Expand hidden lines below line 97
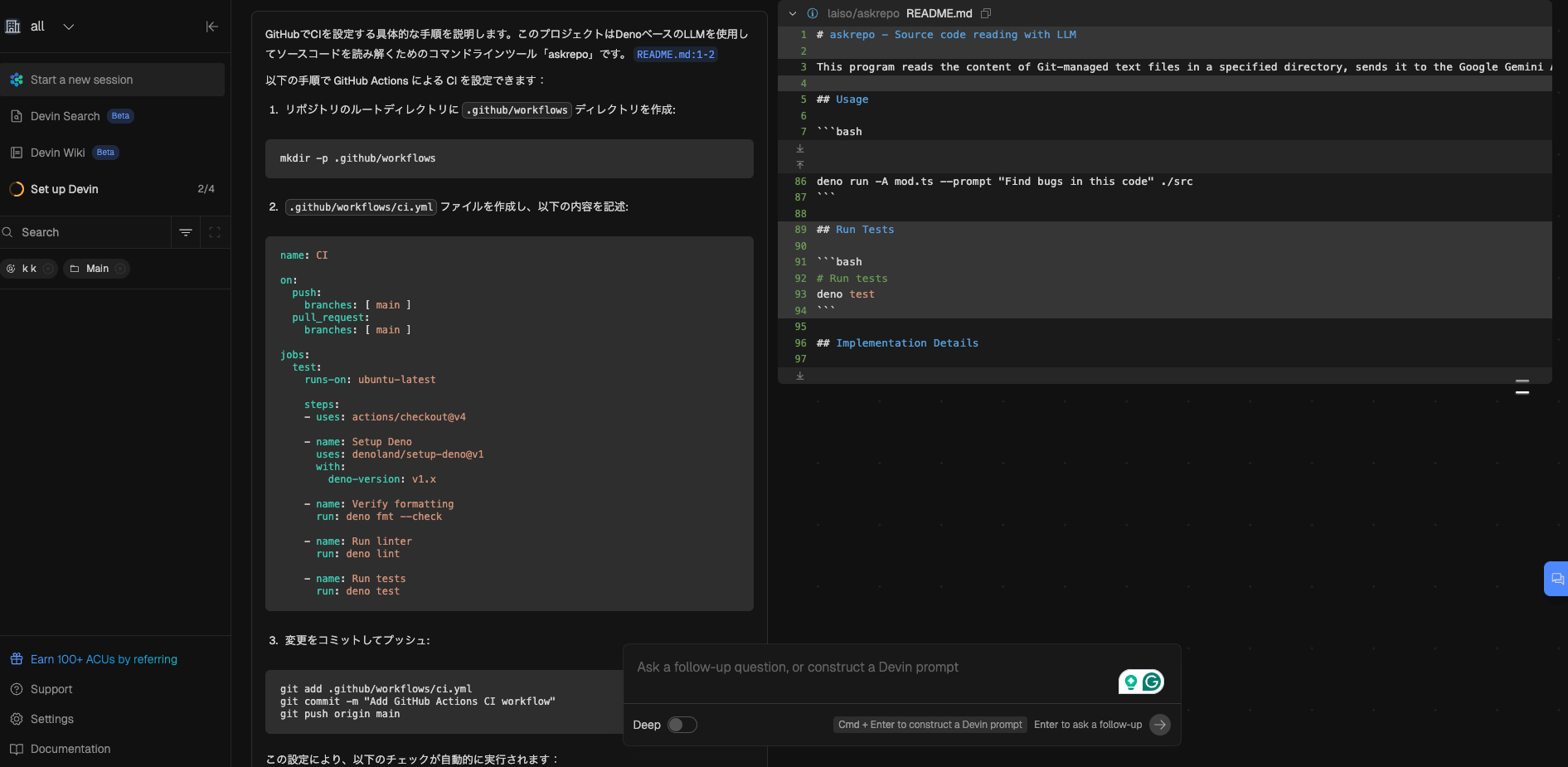Viewport: 1568px width, 767px height. 800,376
